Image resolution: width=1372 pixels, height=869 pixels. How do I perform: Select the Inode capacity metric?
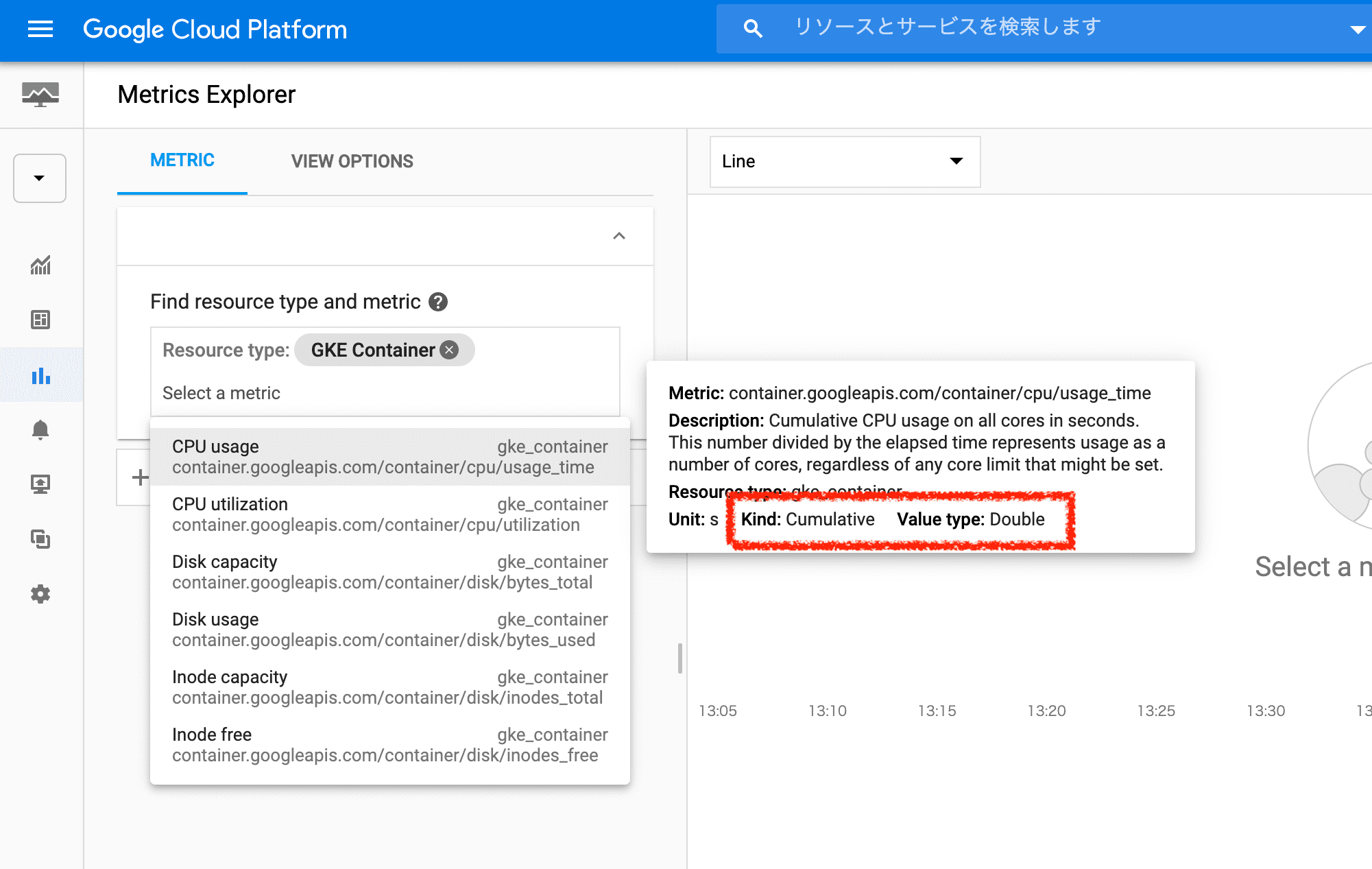coord(389,687)
